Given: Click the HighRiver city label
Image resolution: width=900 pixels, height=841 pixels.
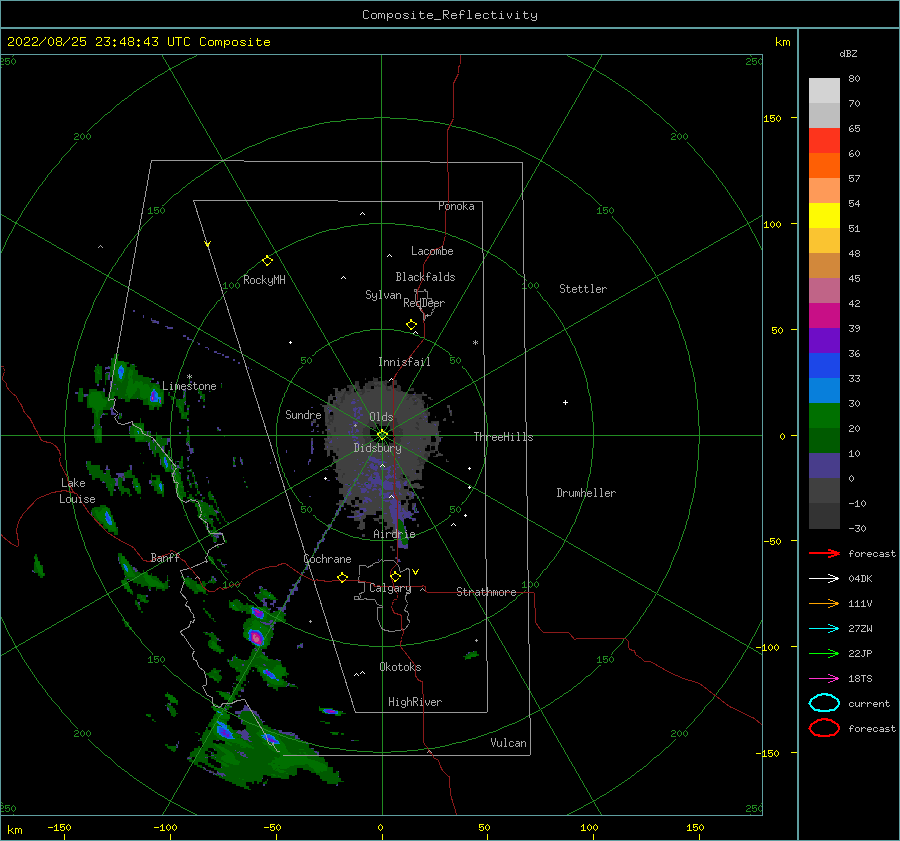Looking at the screenshot, I should click(x=415, y=702).
